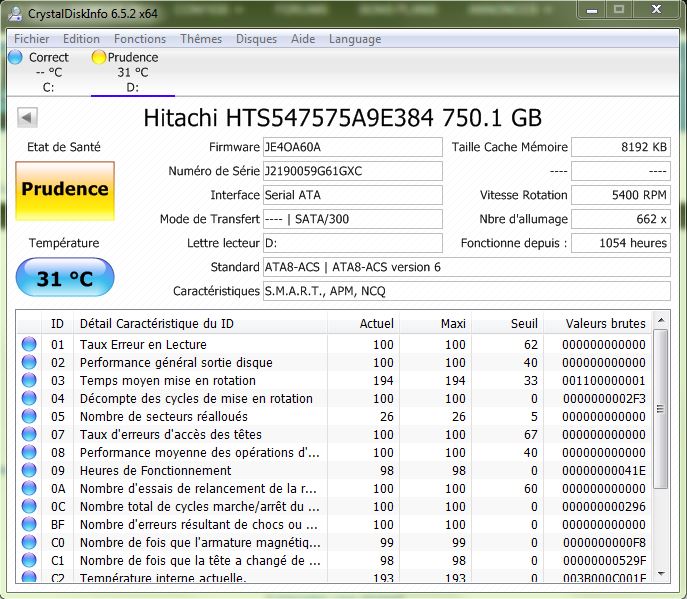
Task: Select 'Temps moyen mise en rotation' text
Action: [167, 381]
